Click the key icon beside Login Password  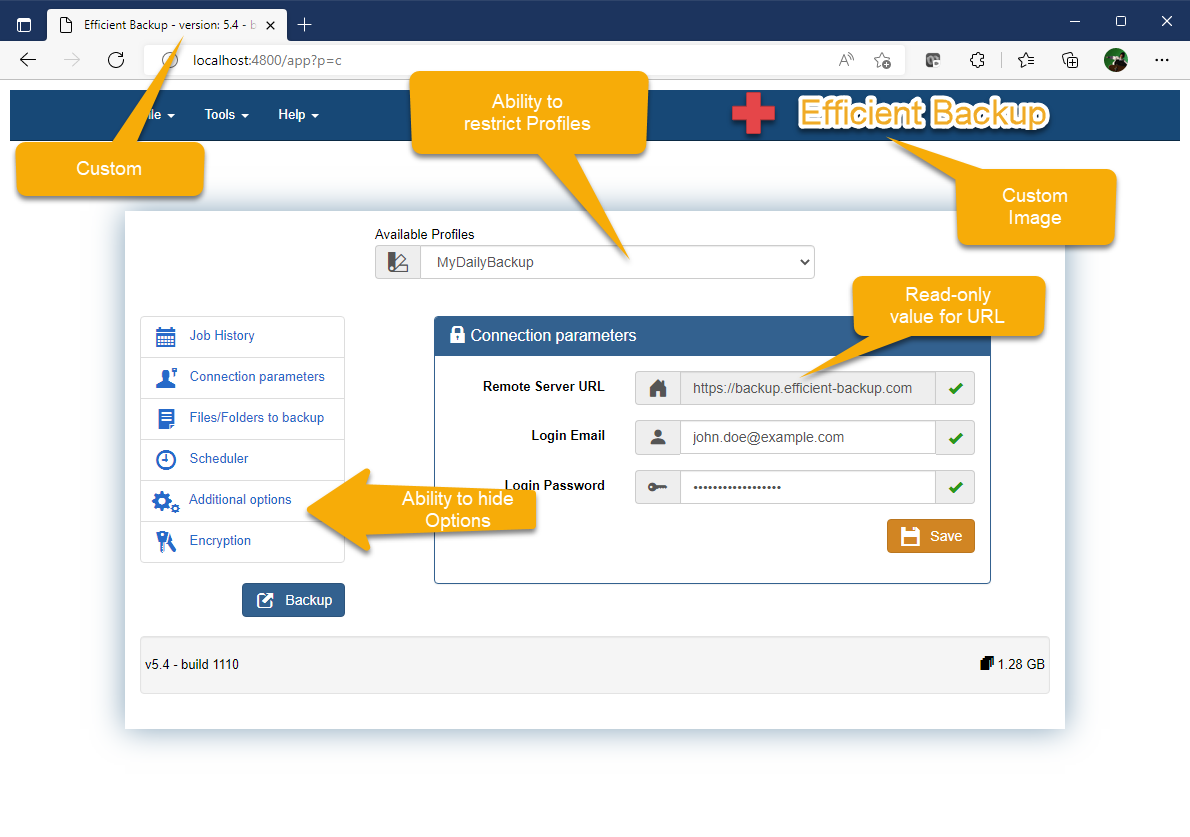tap(658, 487)
